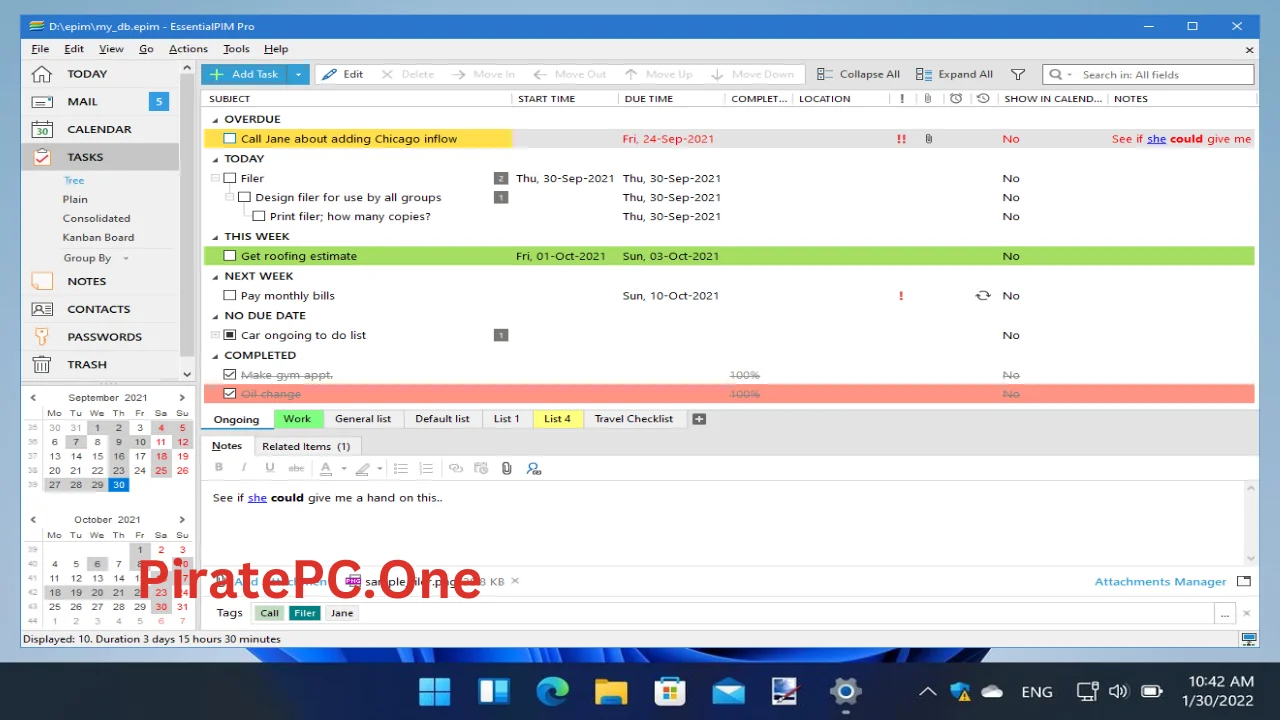
Task: Open the Contacts module
Action: pyautogui.click(x=99, y=309)
